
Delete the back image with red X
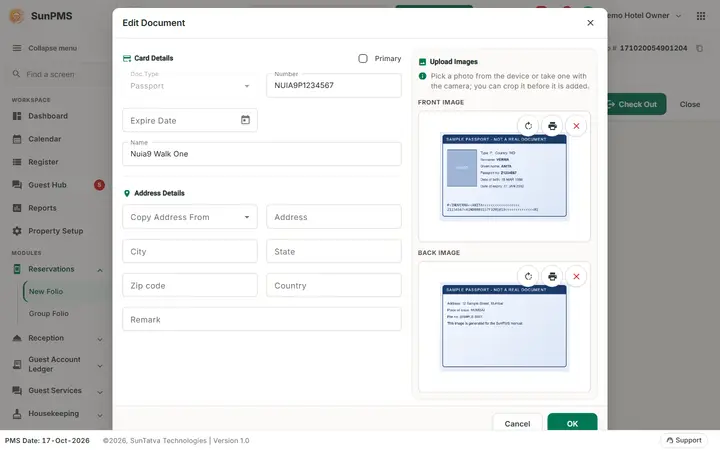[x=576, y=276]
